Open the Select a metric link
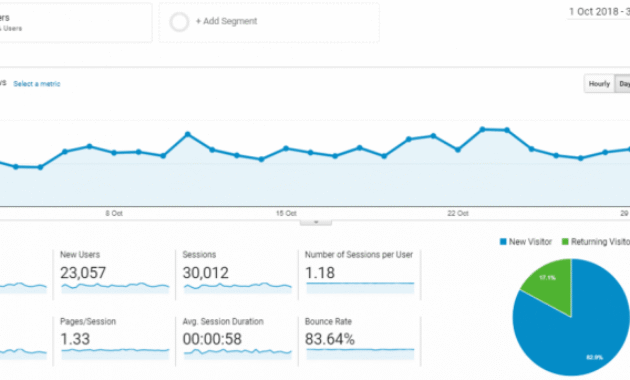The image size is (630, 380). (x=37, y=84)
